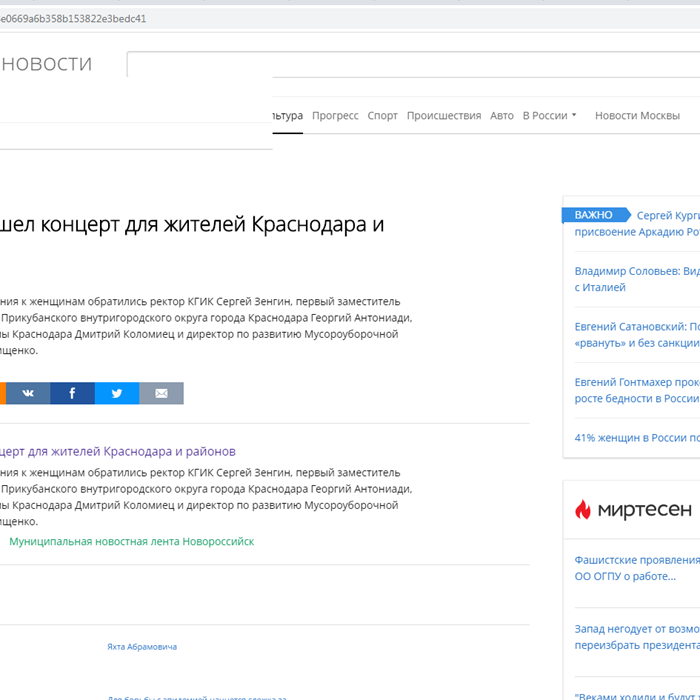The width and height of the screenshot is (700, 700).
Task: Click the news search input field
Action: tap(413, 64)
